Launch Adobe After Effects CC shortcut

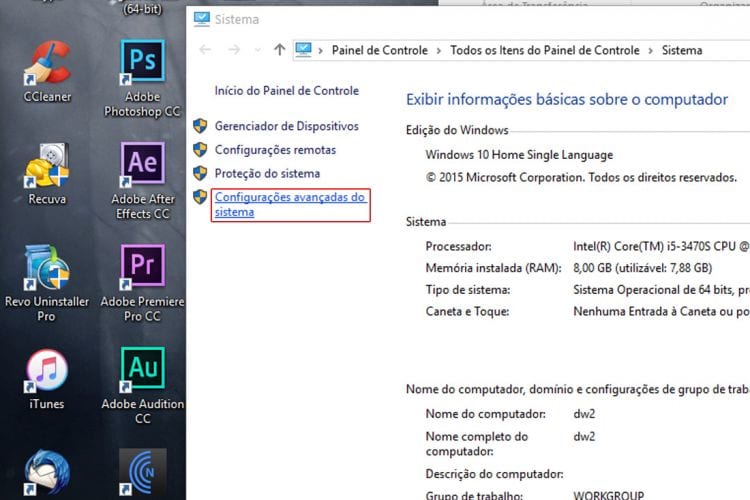143,181
